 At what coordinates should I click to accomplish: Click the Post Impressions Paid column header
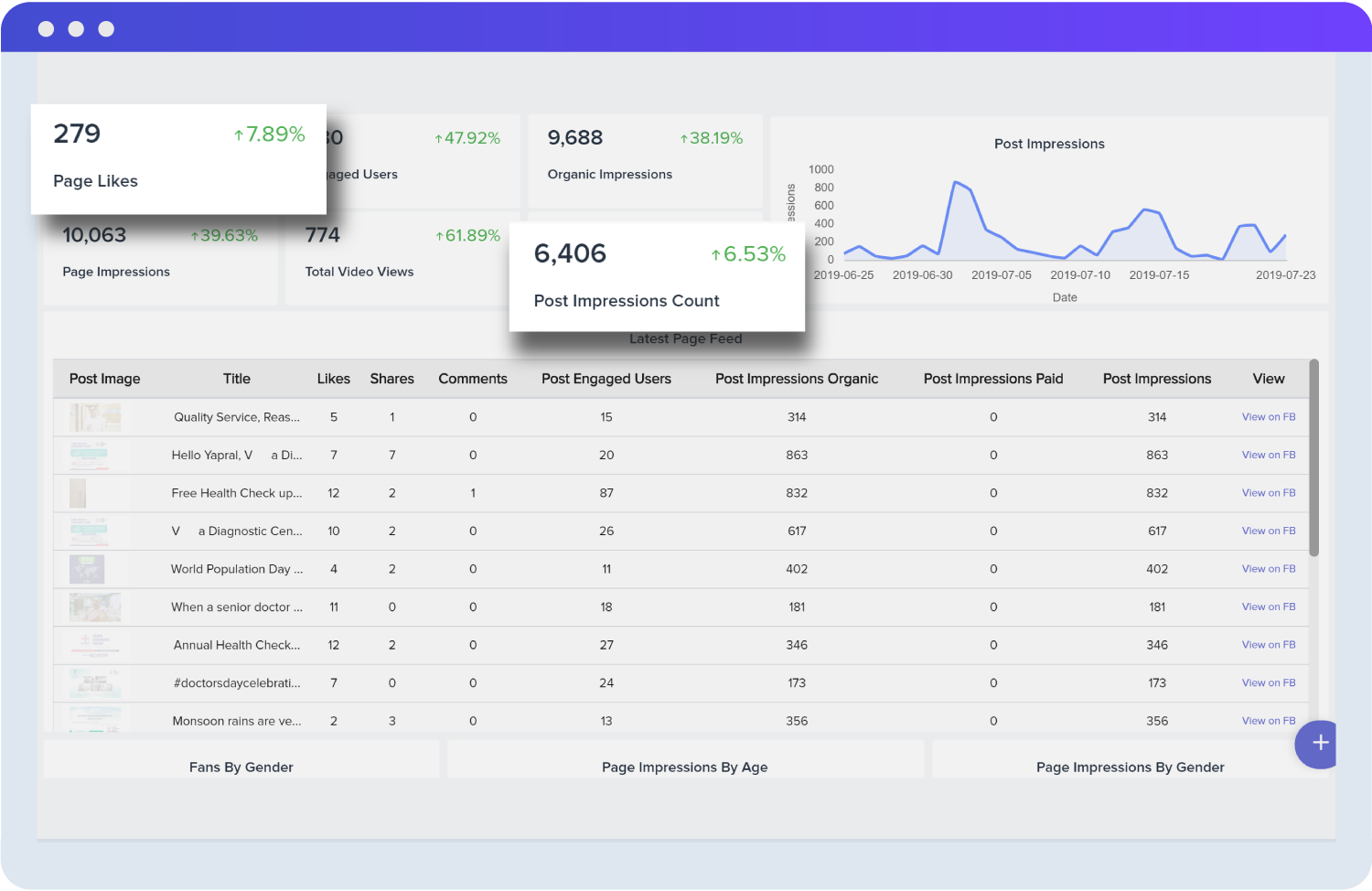coord(993,379)
